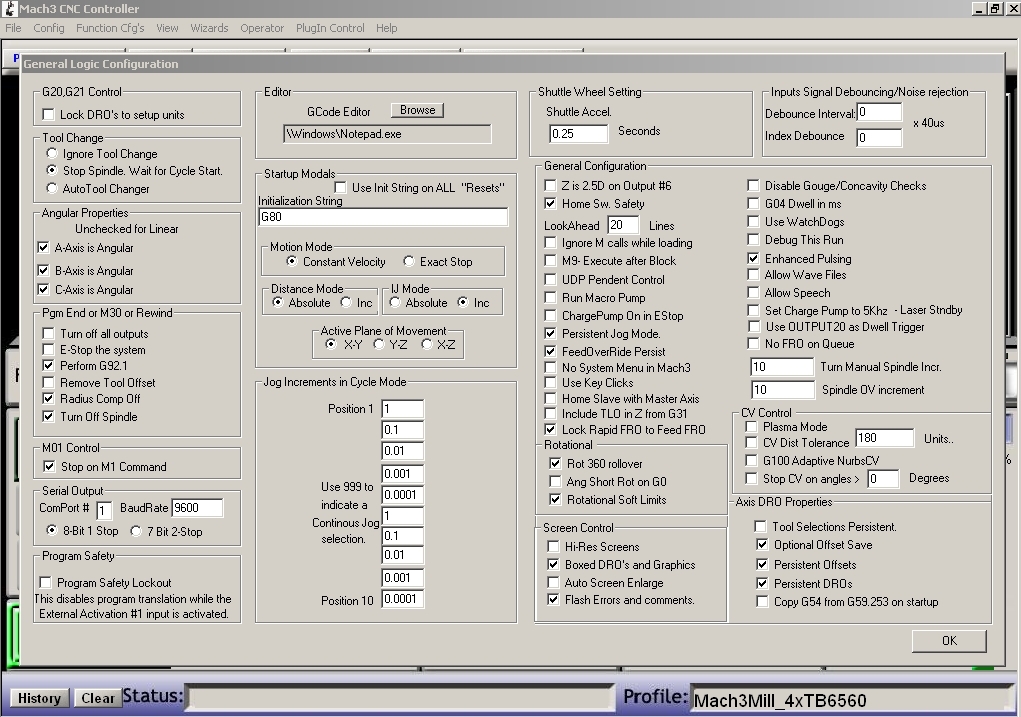Choose Y-Z active plane of movement

379,344
